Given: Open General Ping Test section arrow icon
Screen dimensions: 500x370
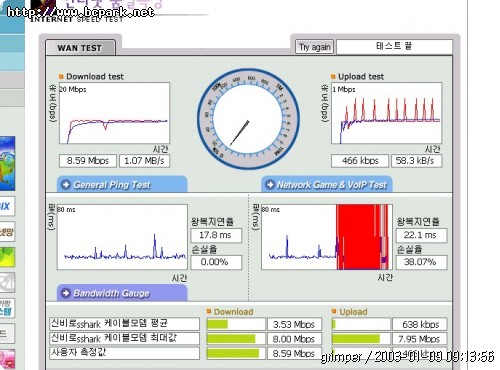Looking at the screenshot, I should click(x=66, y=184).
